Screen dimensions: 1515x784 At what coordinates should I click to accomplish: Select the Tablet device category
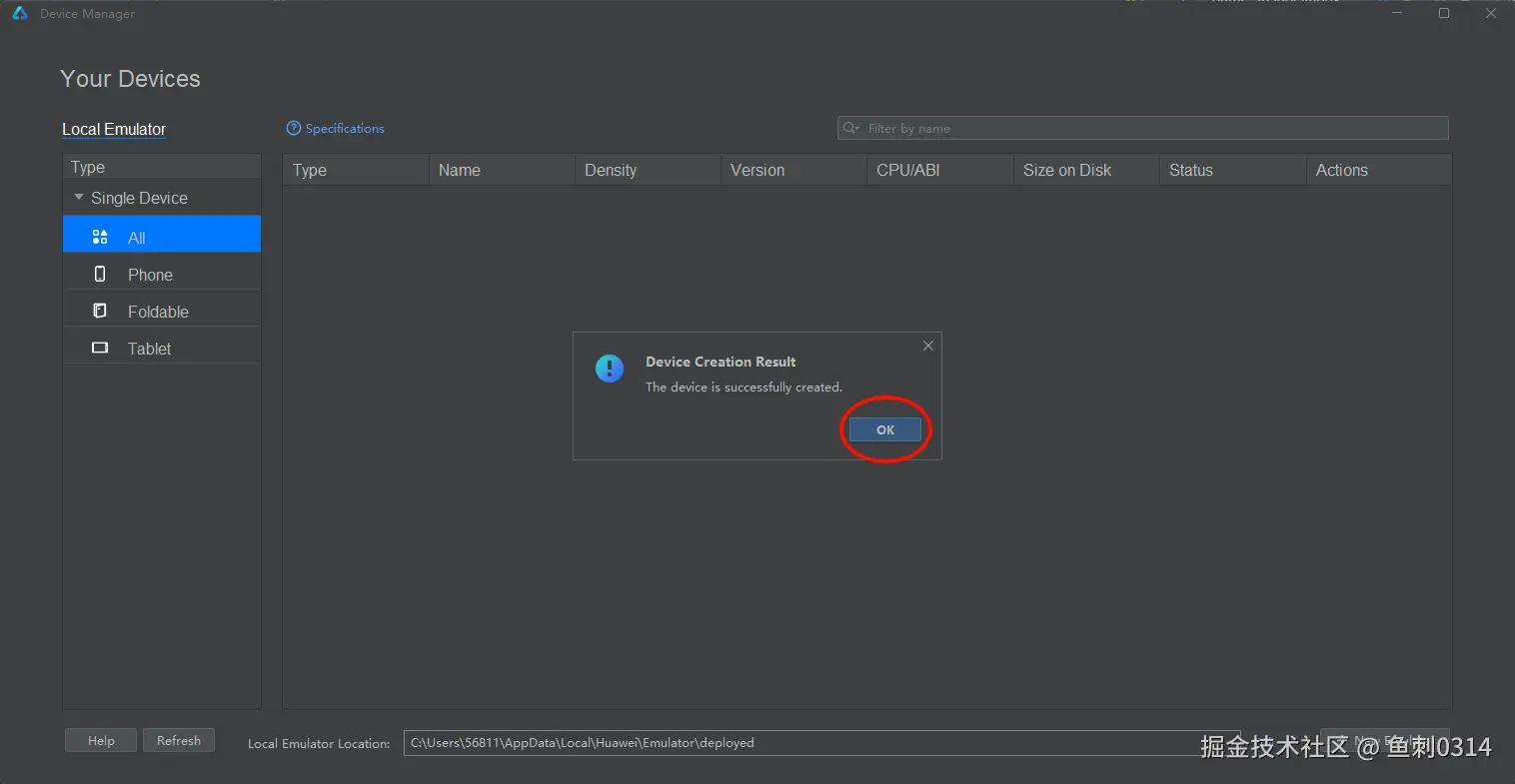[x=162, y=349]
